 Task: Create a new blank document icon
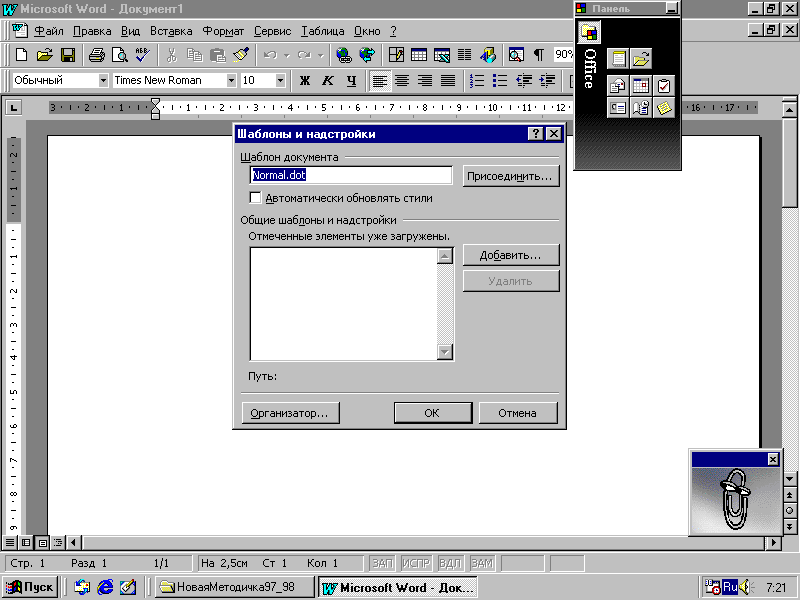click(21, 55)
